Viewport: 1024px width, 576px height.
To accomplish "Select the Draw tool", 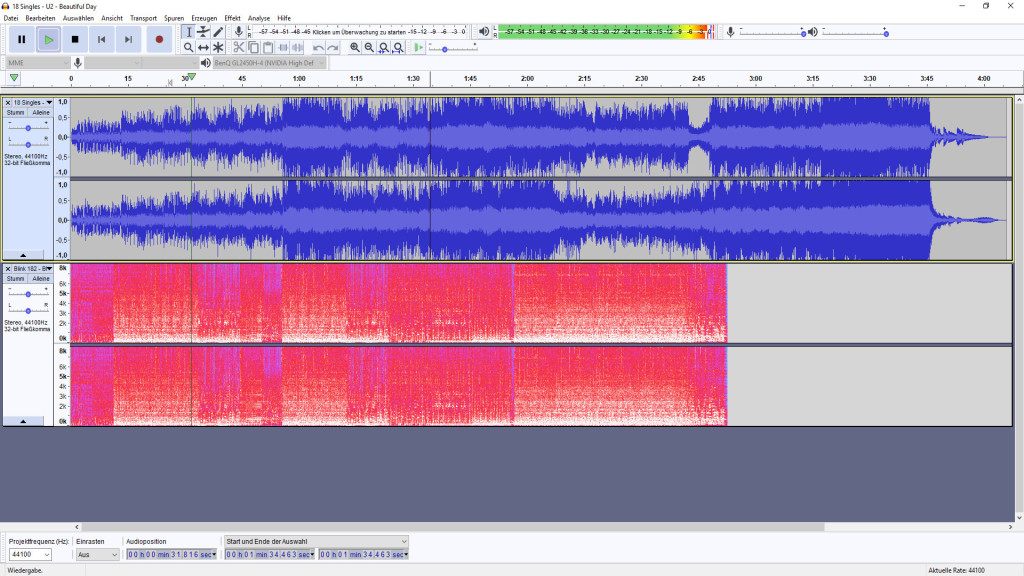I will click(217, 31).
